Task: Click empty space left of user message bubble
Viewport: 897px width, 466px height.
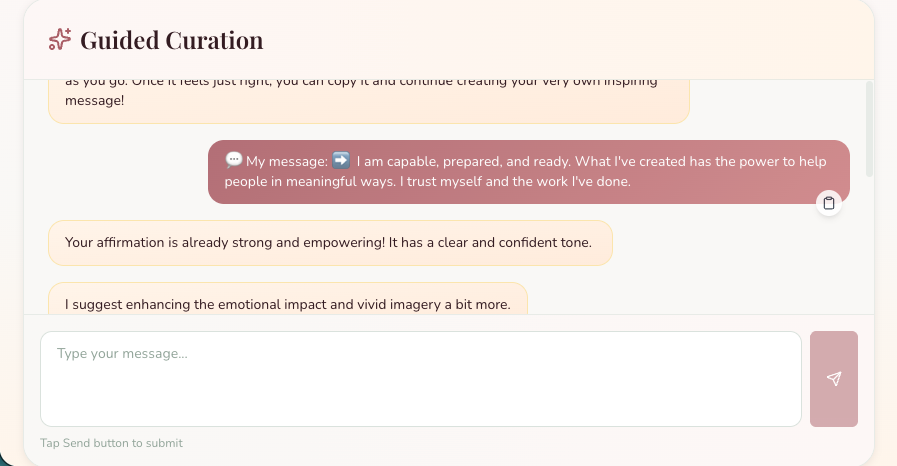Action: point(126,172)
